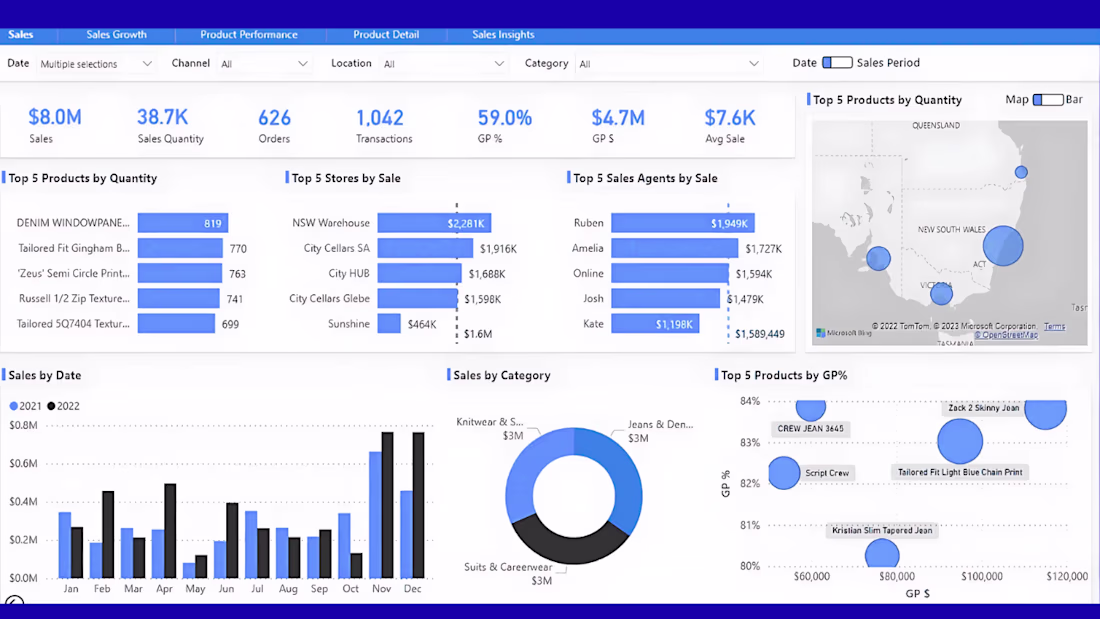This screenshot has height=619, width=1100.
Task: Expand the Location filter dropdown
Action: click(443, 64)
